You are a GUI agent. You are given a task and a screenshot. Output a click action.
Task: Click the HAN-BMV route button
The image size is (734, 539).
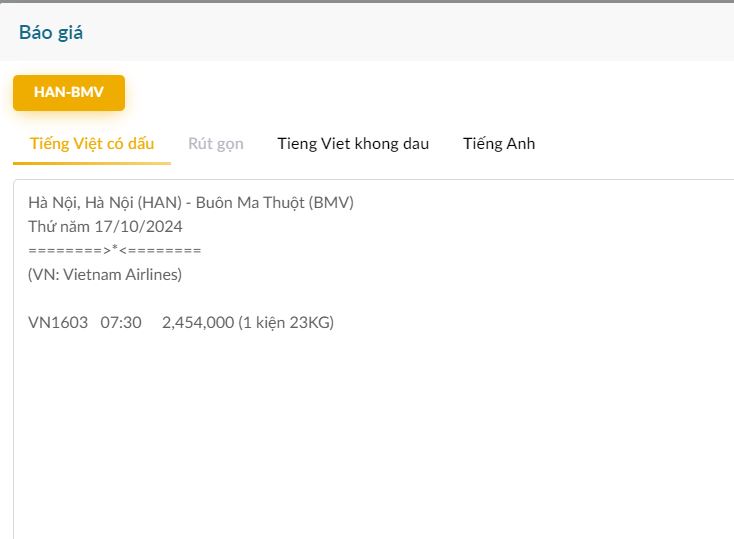(x=69, y=92)
